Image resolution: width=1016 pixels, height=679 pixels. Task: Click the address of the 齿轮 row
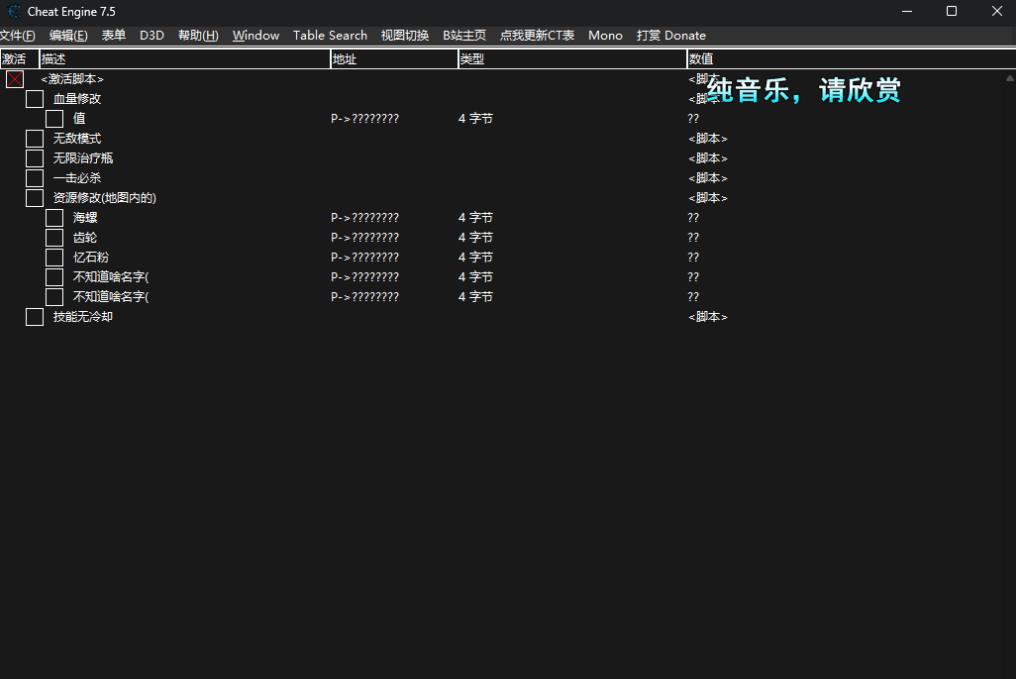(365, 237)
